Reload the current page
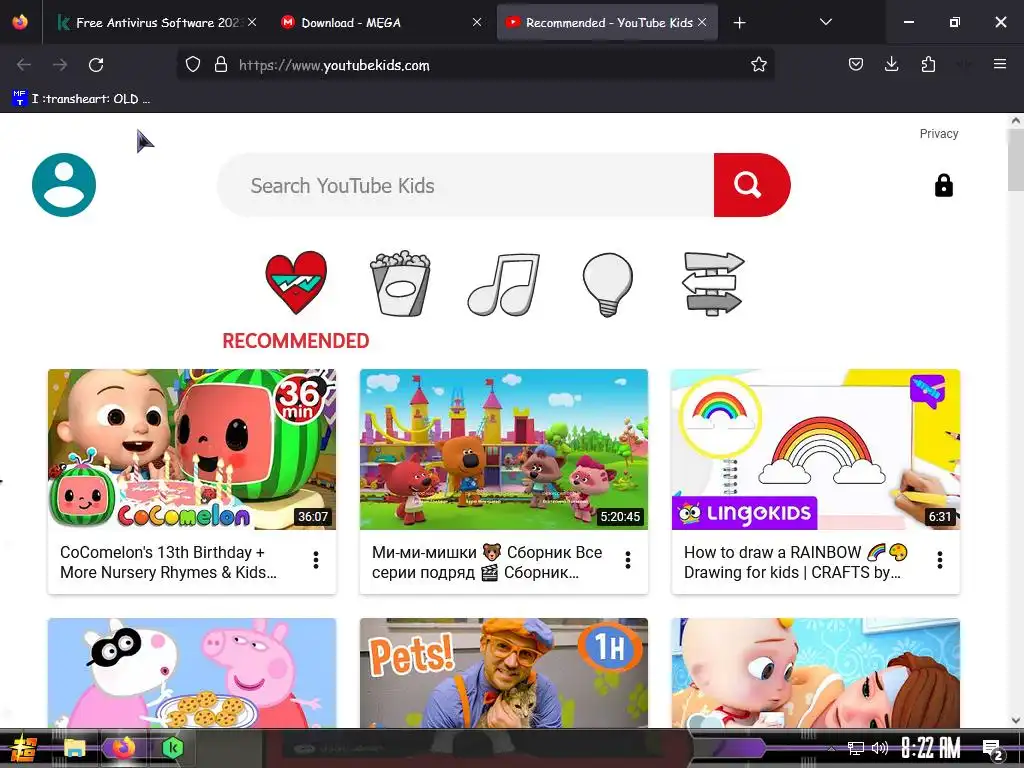 96,65
